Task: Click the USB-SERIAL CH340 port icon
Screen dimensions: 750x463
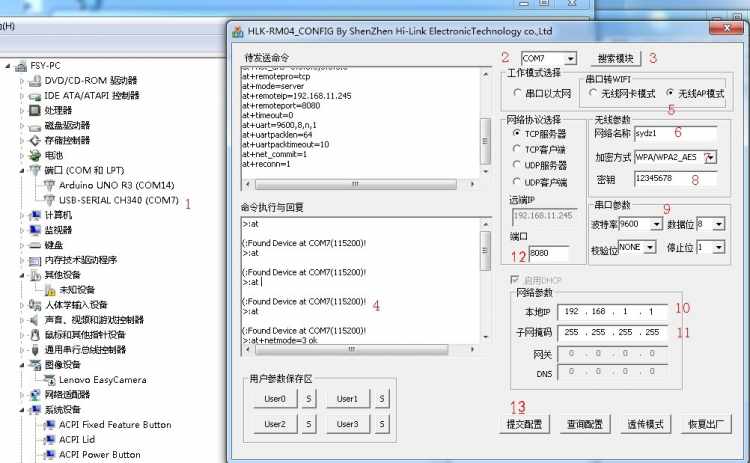Action: click(49, 200)
